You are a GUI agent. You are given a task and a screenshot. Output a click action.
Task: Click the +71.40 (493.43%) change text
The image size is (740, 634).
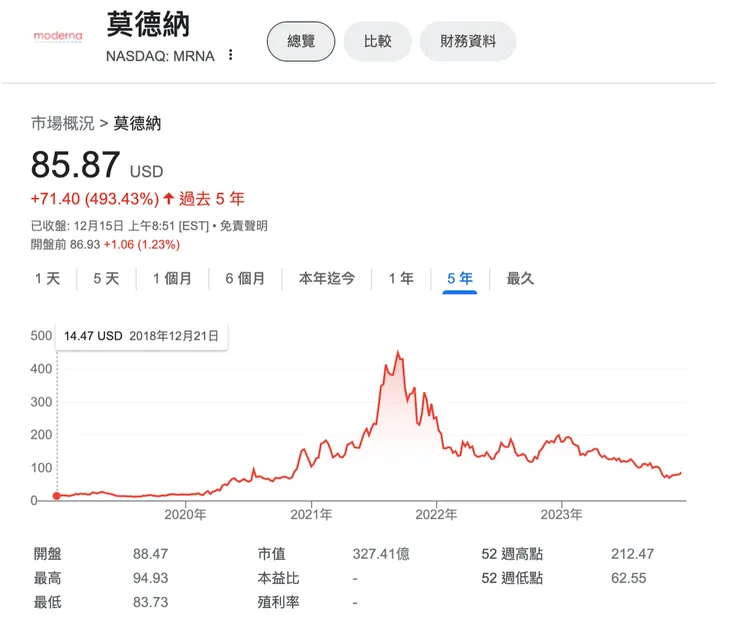(x=95, y=199)
